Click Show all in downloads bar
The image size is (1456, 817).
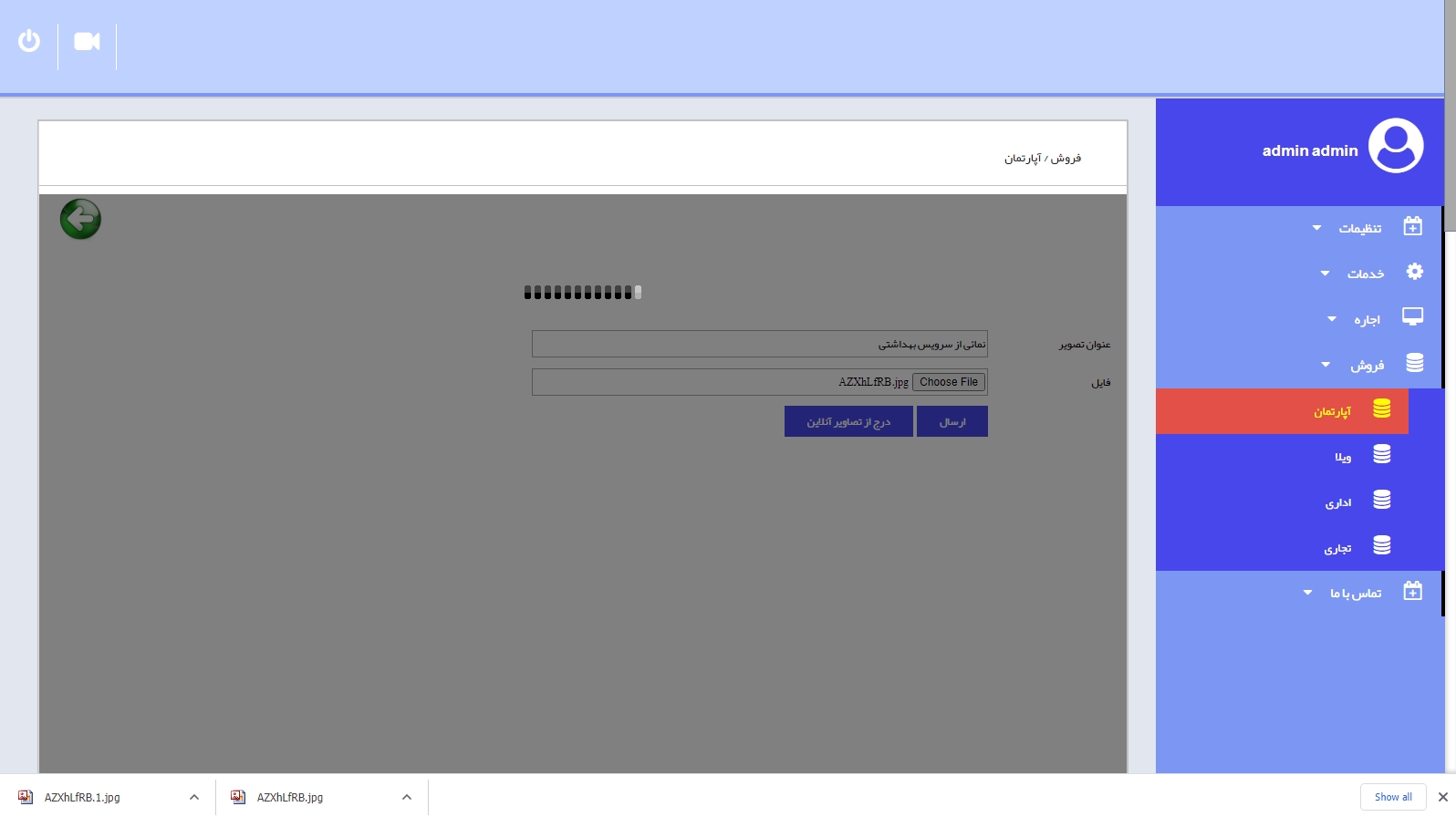(x=1393, y=797)
